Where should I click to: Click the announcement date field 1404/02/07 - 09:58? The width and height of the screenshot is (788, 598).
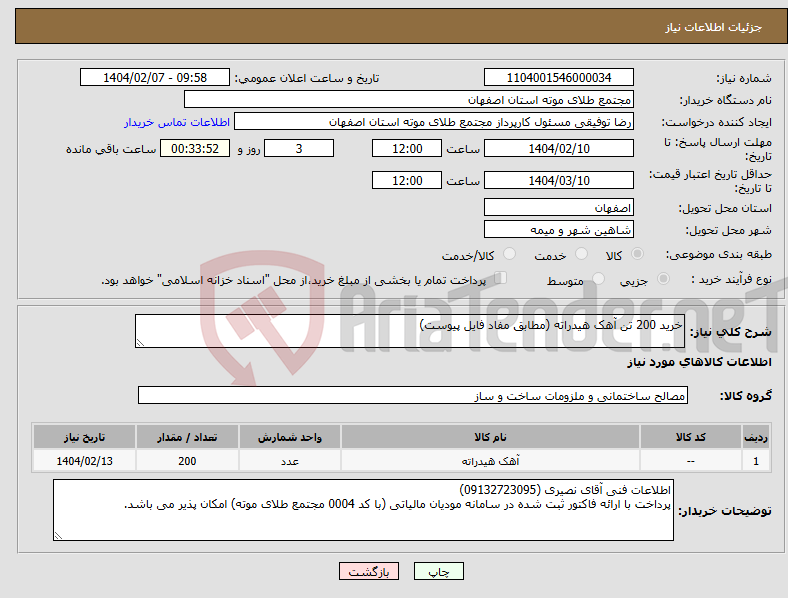click(x=155, y=77)
